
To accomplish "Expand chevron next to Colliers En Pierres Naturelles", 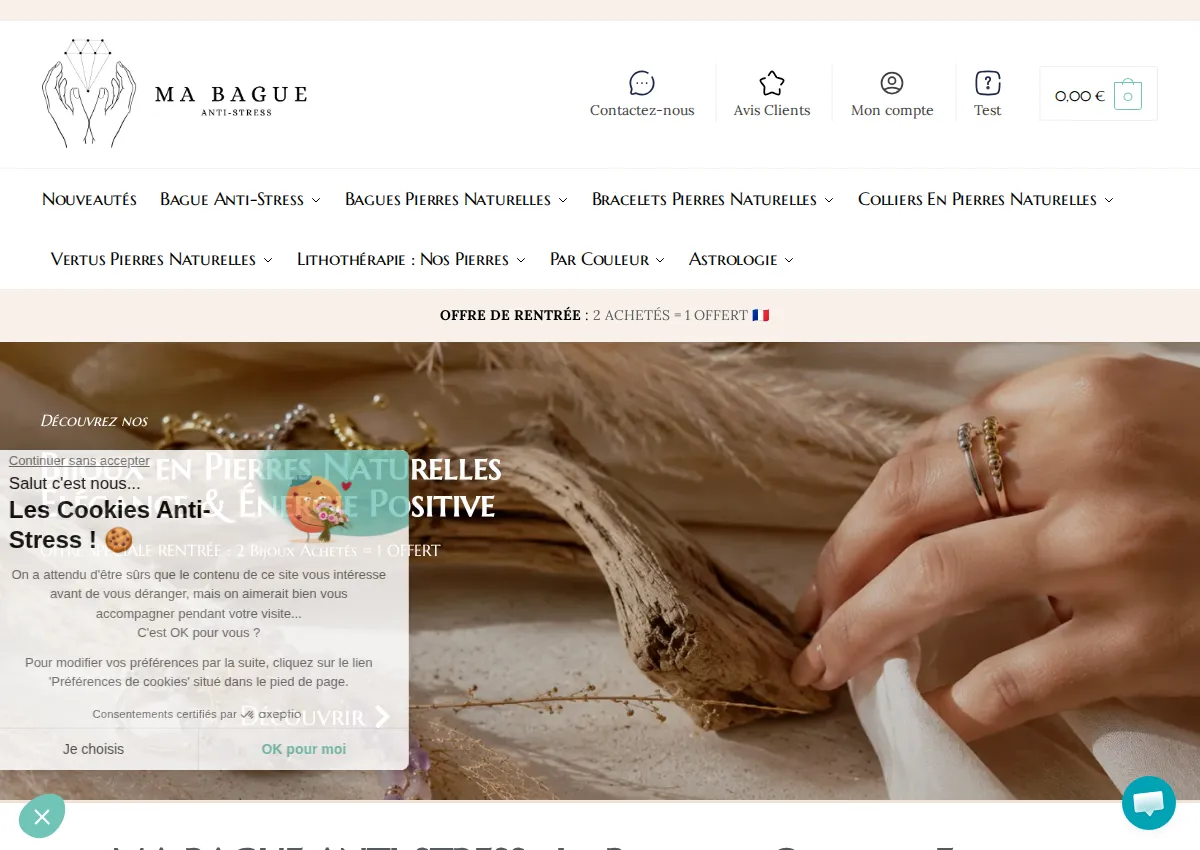I will coord(1108,200).
